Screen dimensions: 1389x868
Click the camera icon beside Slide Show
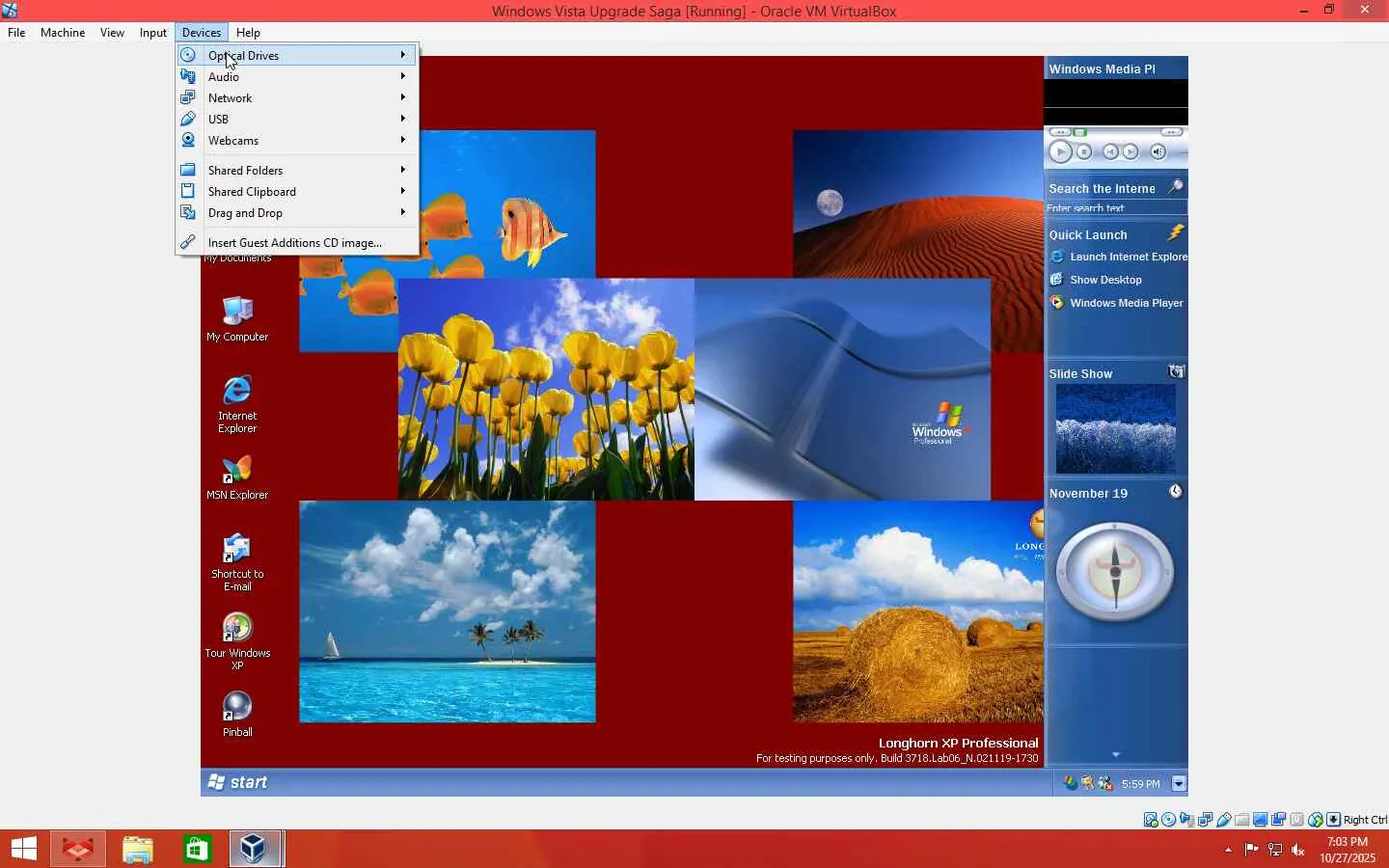[1176, 371]
